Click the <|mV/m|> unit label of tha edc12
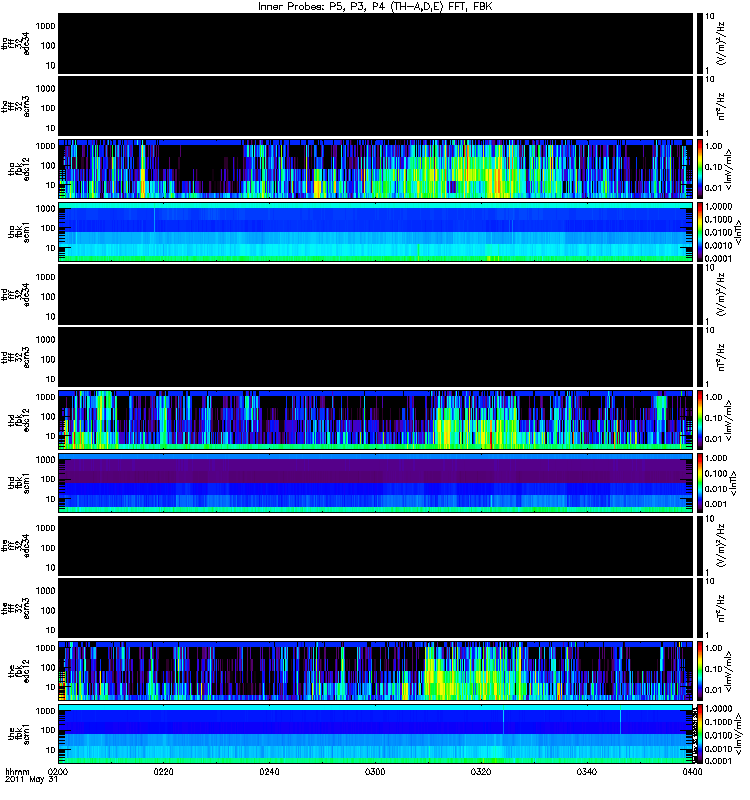The height and width of the screenshot is (800, 750). tap(729, 170)
